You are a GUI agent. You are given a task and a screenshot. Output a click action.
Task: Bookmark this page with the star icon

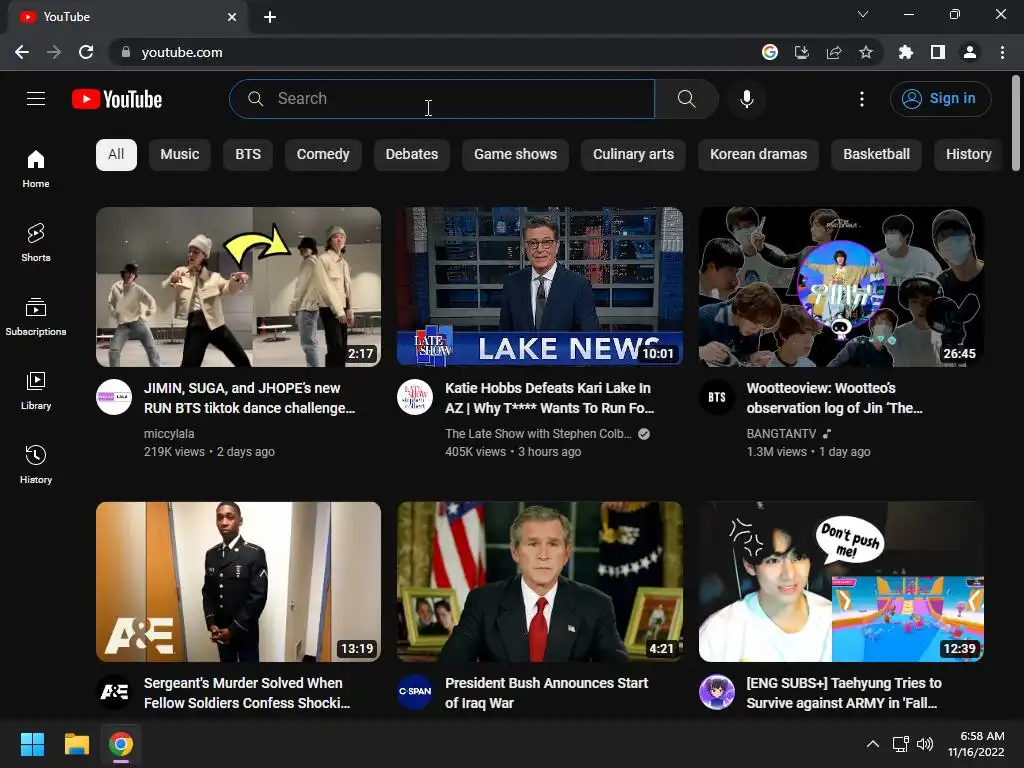coord(866,52)
